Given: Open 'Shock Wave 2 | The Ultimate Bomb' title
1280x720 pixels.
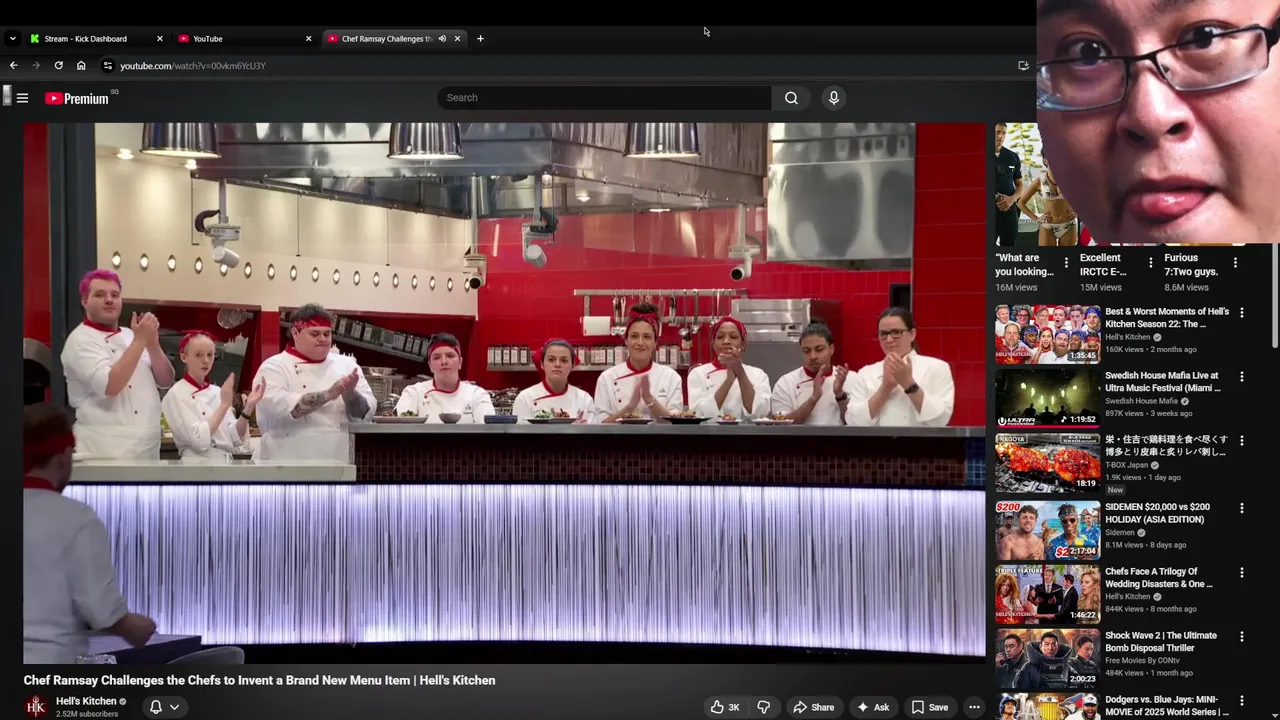Looking at the screenshot, I should coord(1161,642).
